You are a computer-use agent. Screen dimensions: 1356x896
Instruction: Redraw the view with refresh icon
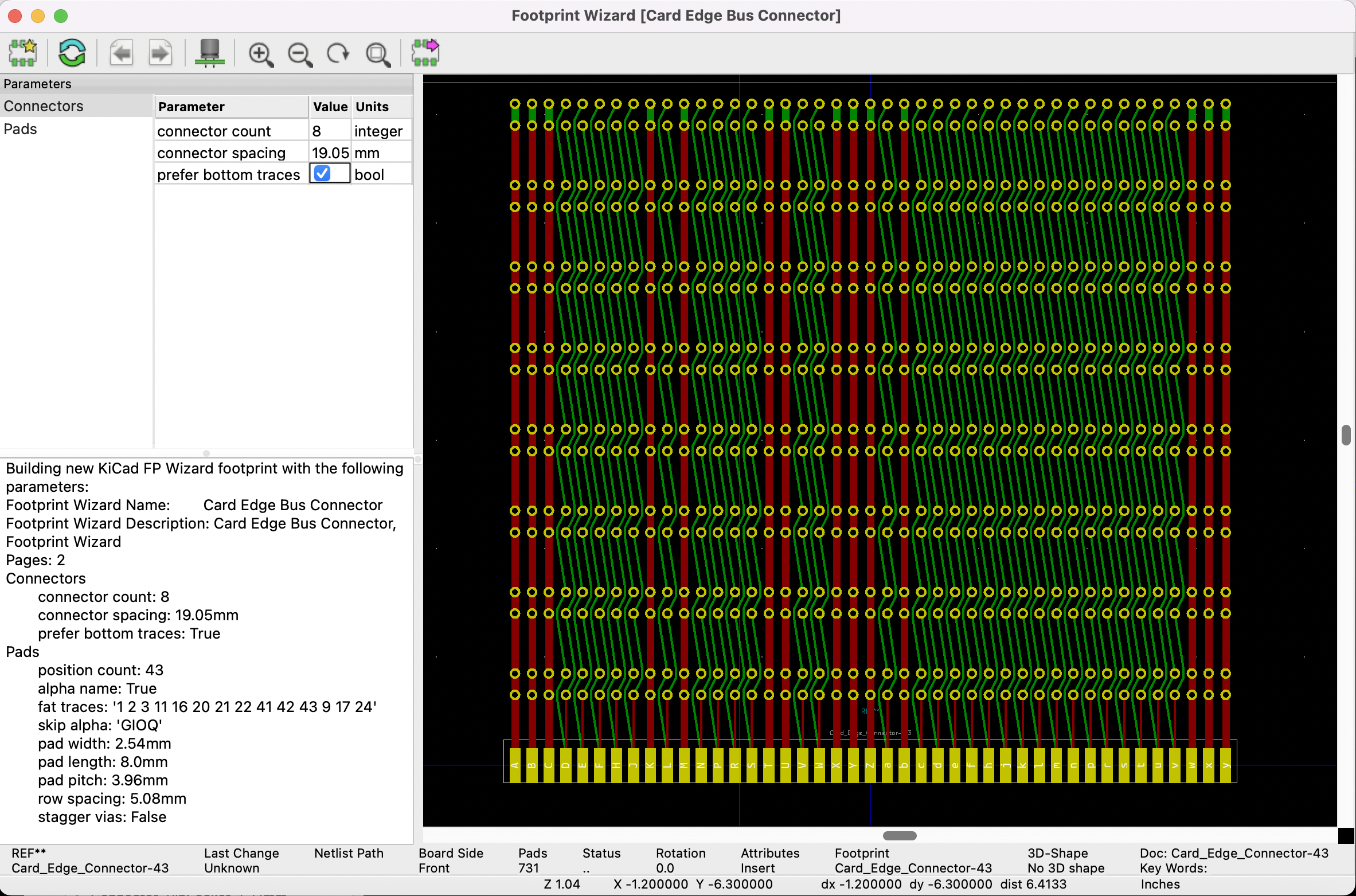[338, 53]
